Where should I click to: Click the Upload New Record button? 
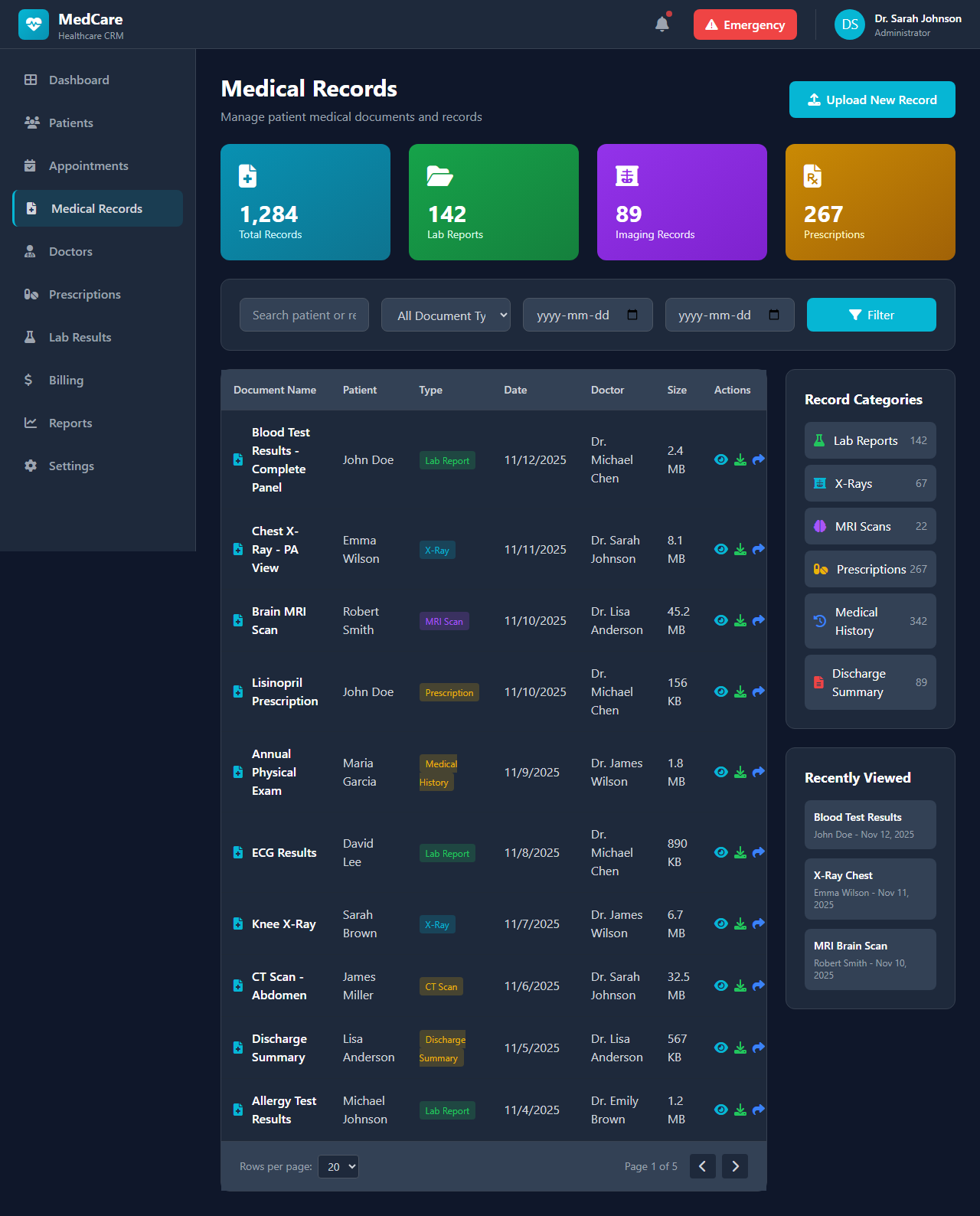pyautogui.click(x=872, y=100)
